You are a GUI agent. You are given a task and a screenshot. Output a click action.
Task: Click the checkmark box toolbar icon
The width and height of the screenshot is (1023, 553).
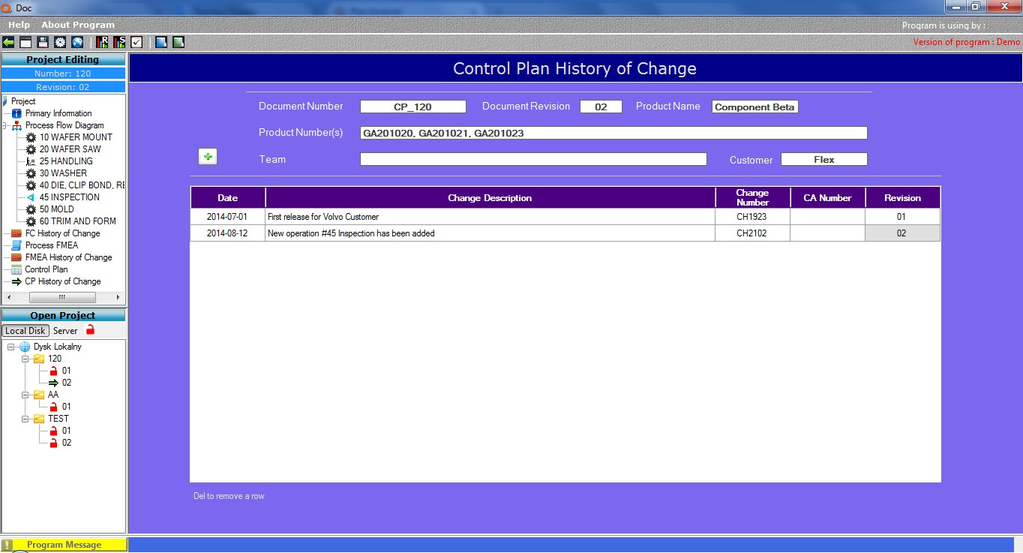click(136, 42)
